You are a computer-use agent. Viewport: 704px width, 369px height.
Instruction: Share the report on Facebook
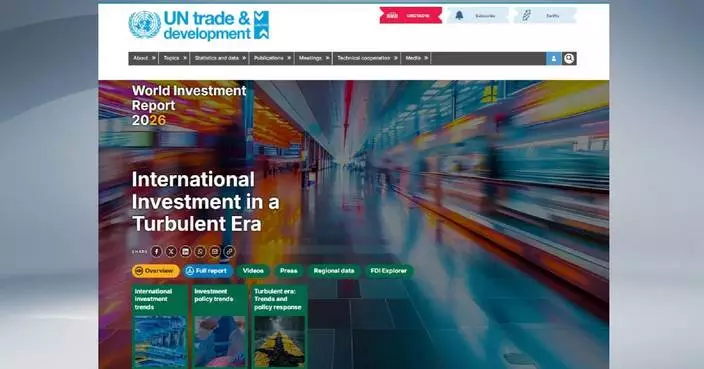(156, 251)
